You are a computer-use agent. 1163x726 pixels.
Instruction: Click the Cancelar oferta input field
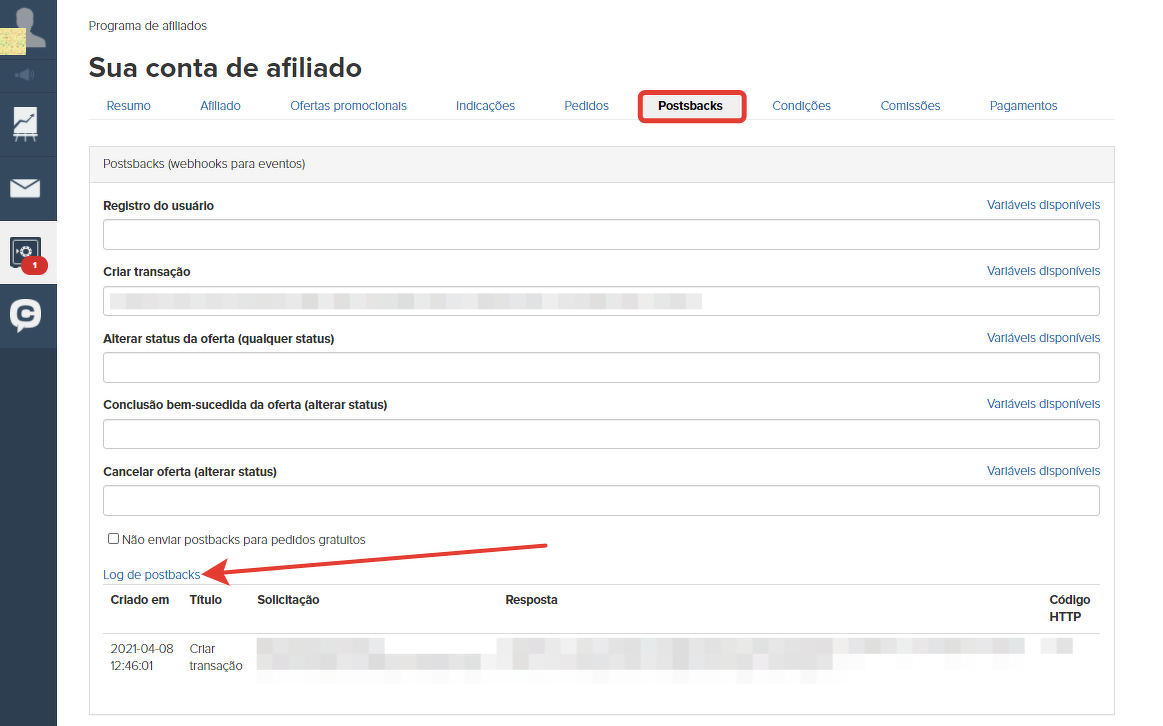click(x=601, y=500)
